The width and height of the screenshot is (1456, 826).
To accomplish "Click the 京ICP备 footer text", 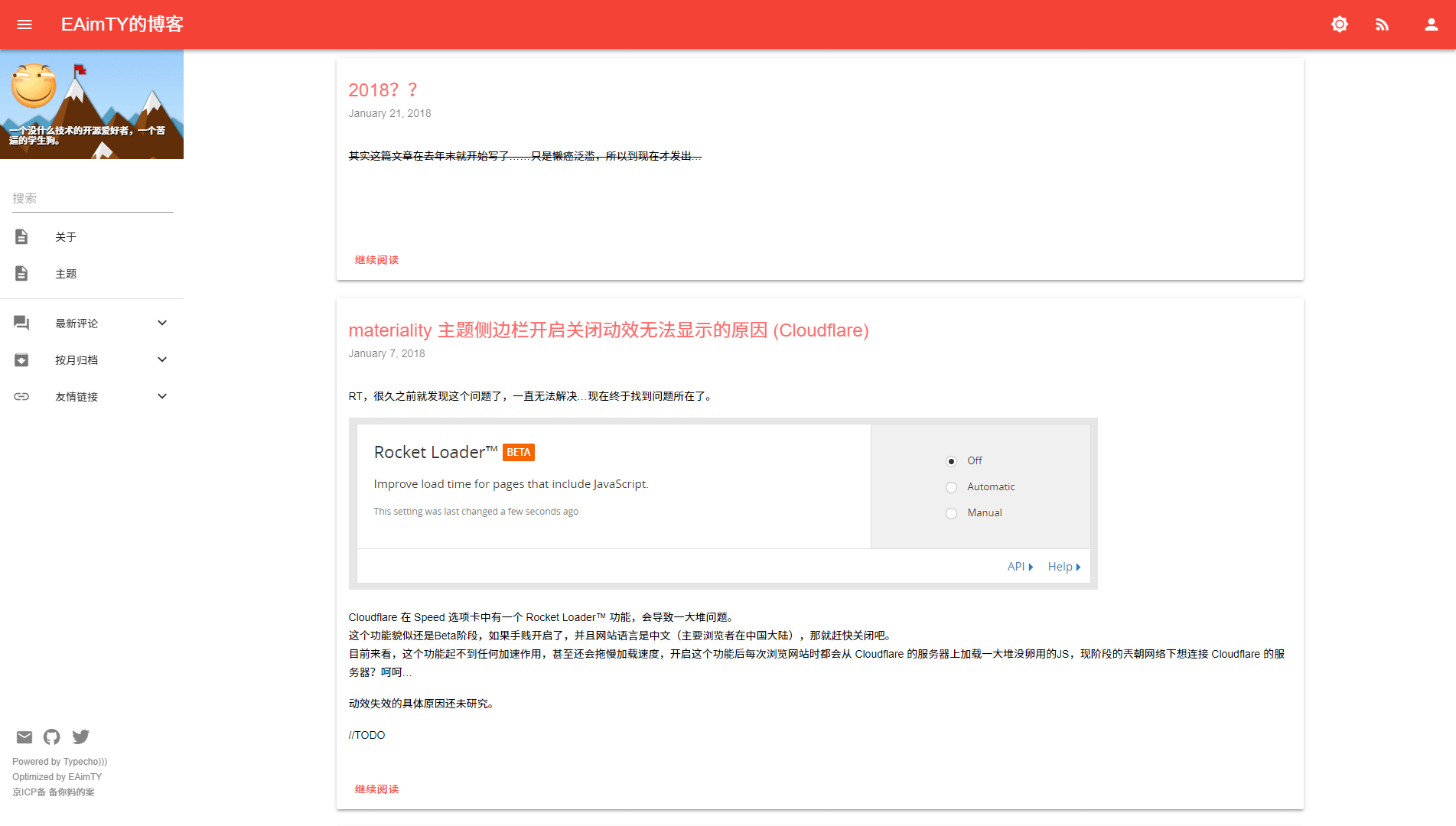I will tap(54, 792).
